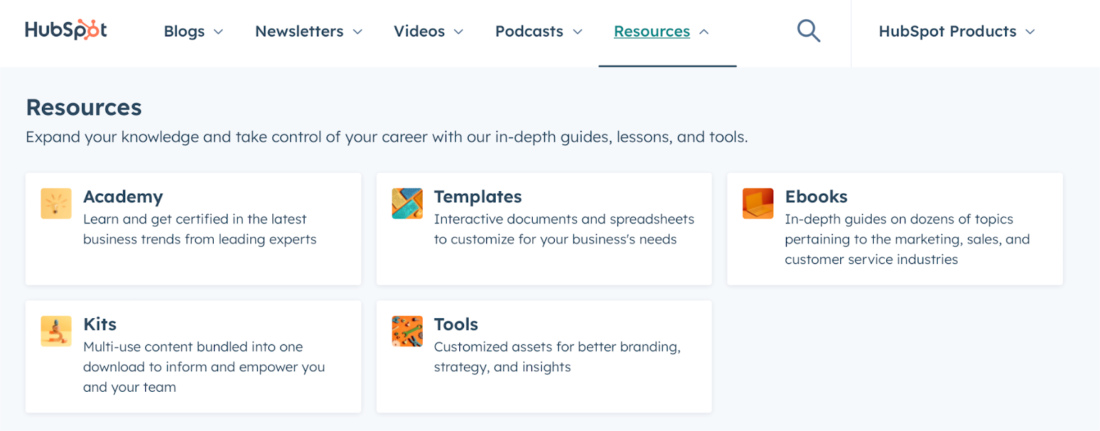Expand the Newsletters dropdown menu
The width and height of the screenshot is (1100, 431).
tap(309, 32)
